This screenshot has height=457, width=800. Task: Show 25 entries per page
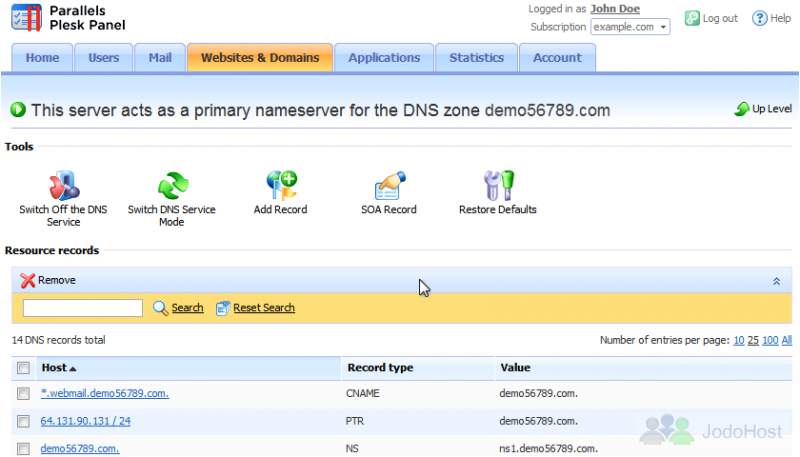(753, 340)
